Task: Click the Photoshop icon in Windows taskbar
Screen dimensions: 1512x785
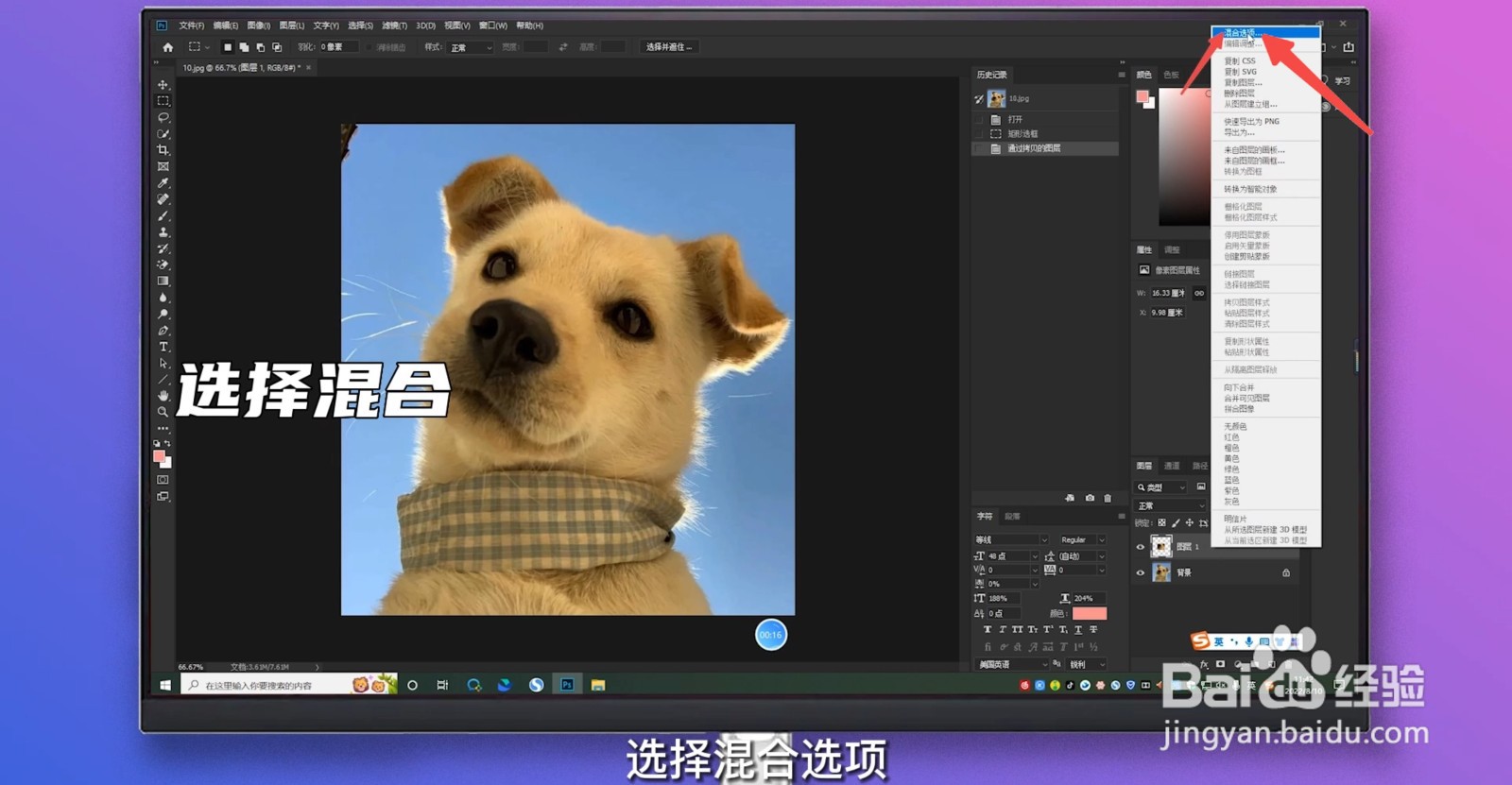Action: click(567, 685)
